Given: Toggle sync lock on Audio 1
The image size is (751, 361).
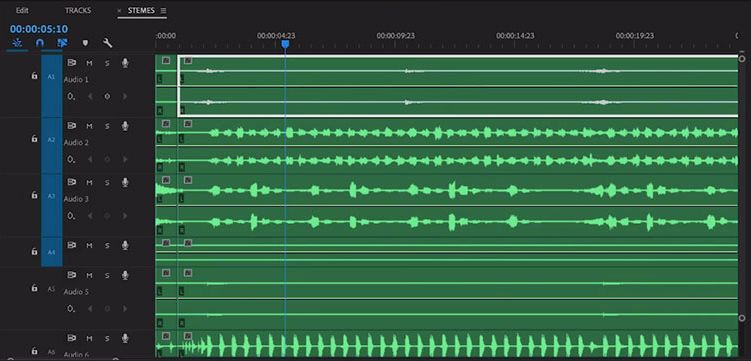Looking at the screenshot, I should [x=71, y=63].
